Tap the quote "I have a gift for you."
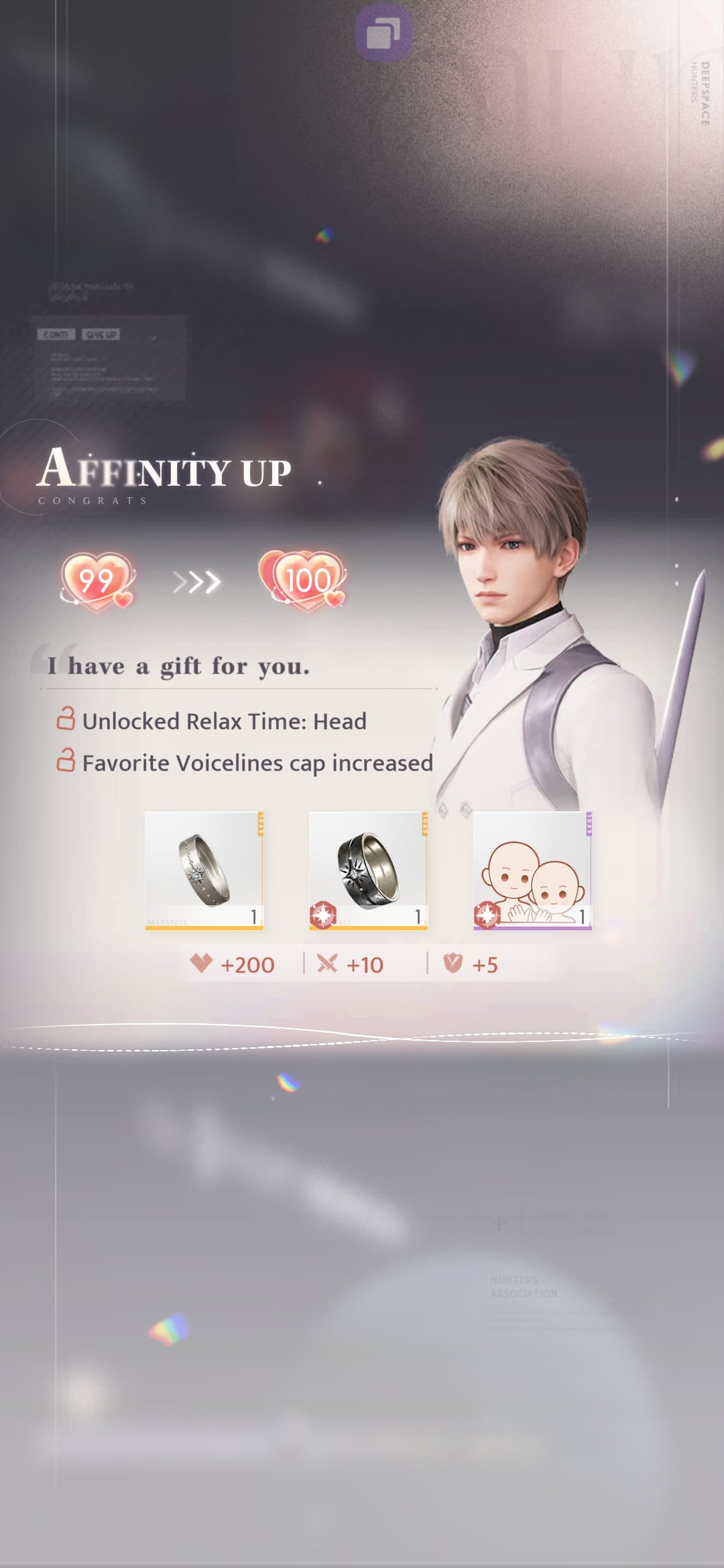This screenshot has width=724, height=1568. click(178, 666)
